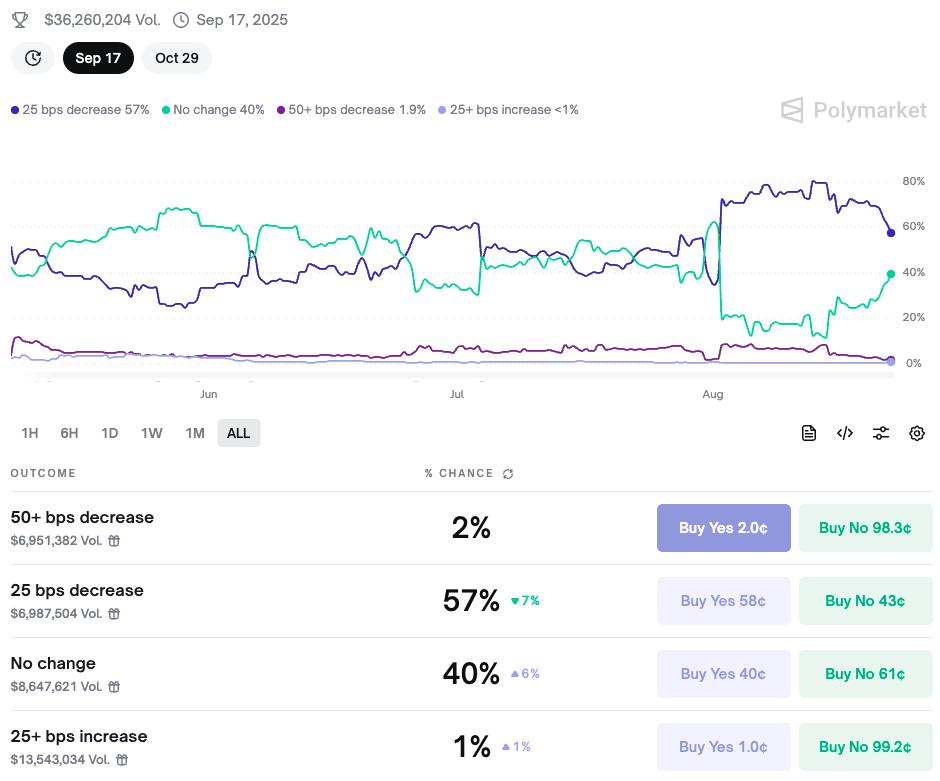Set chart range to 1D

(x=110, y=433)
